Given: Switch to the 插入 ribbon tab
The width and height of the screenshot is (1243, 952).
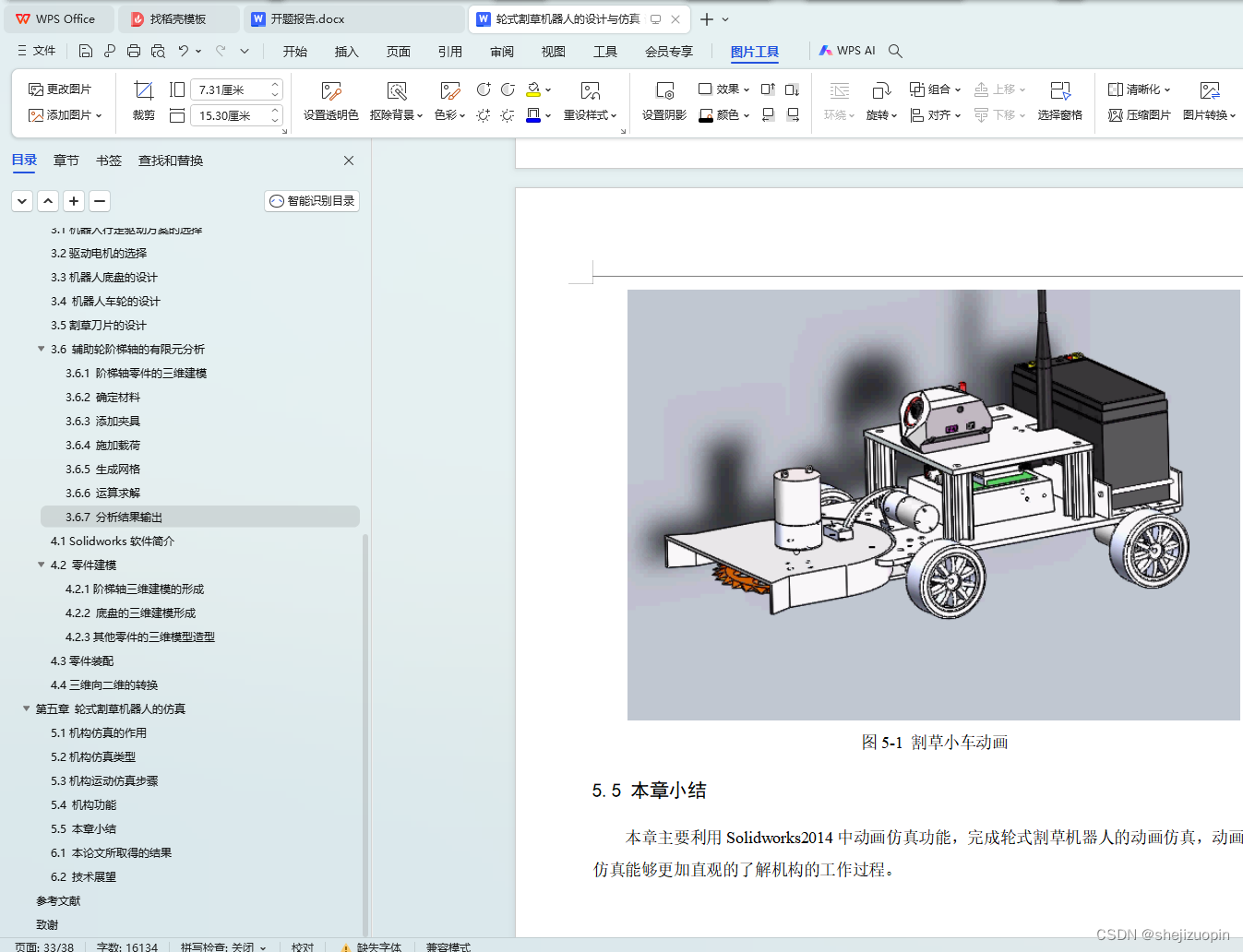Looking at the screenshot, I should pyautogui.click(x=347, y=52).
